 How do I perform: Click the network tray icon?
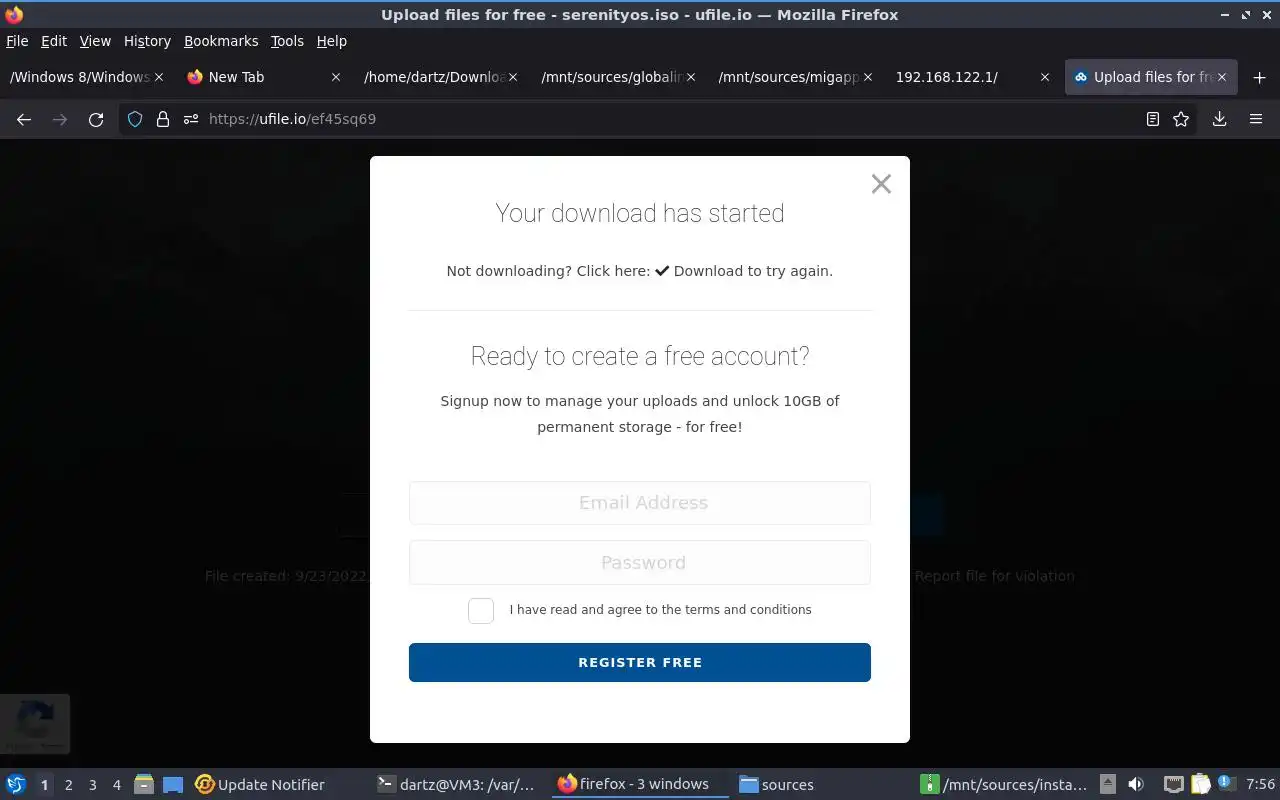point(1174,785)
